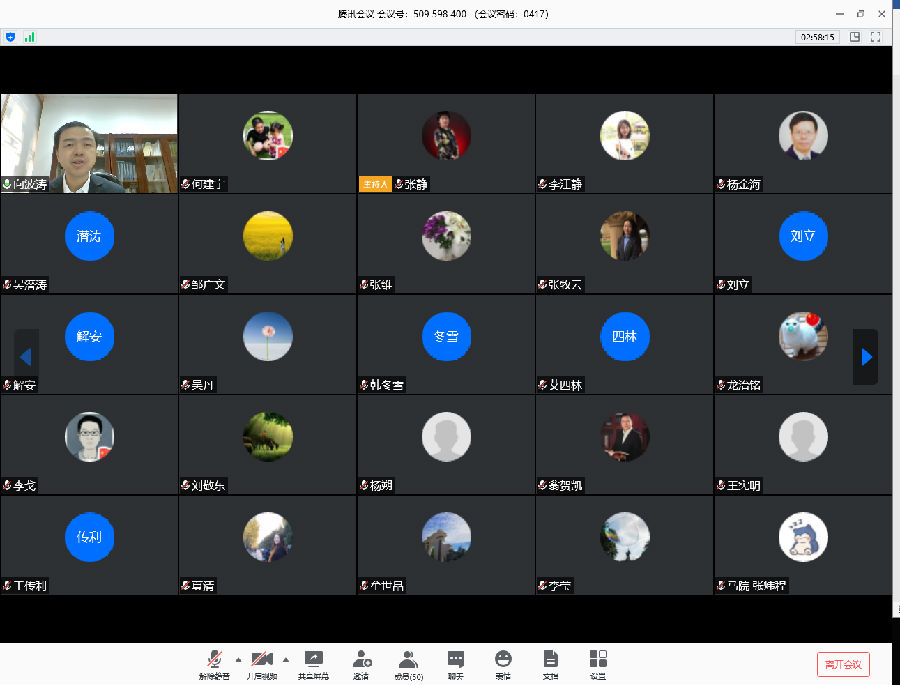Go to previous page of participants
This screenshot has height=685, width=900.
click(x=26, y=357)
